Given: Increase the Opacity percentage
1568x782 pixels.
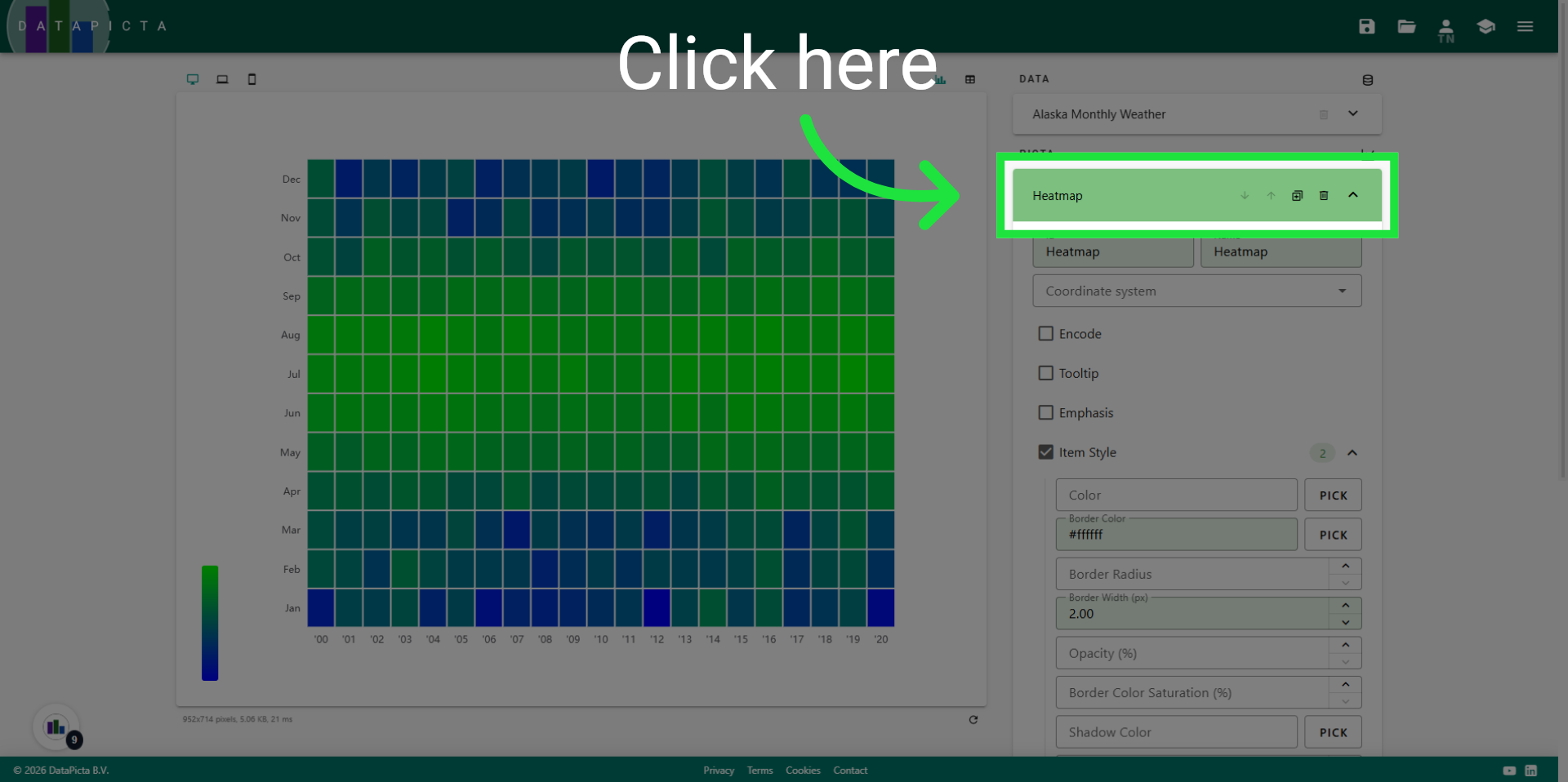Looking at the screenshot, I should pyautogui.click(x=1345, y=645).
